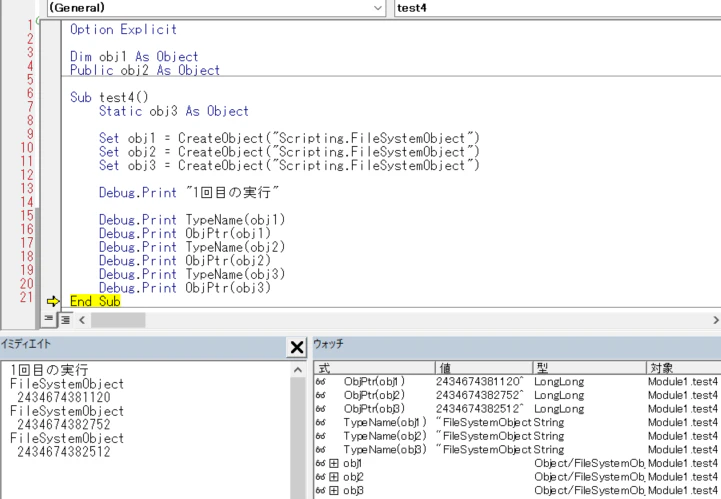Click the Static obj3 As Object line
The width and height of the screenshot is (721, 499).
pos(174,111)
